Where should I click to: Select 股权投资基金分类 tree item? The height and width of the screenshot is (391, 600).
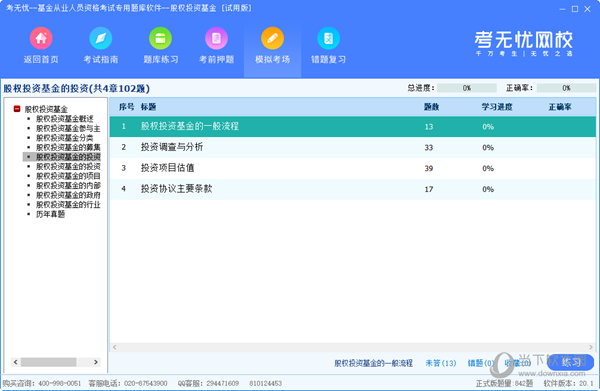pyautogui.click(x=65, y=138)
